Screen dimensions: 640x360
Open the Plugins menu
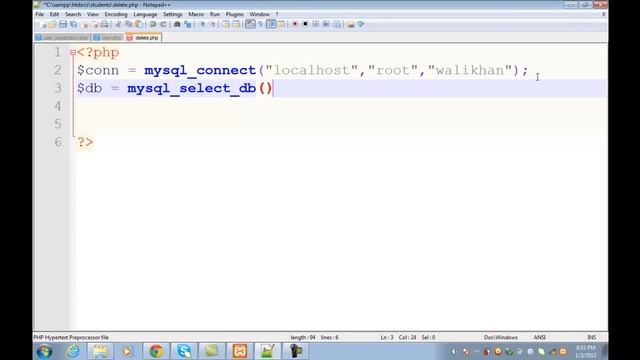tap(235, 14)
